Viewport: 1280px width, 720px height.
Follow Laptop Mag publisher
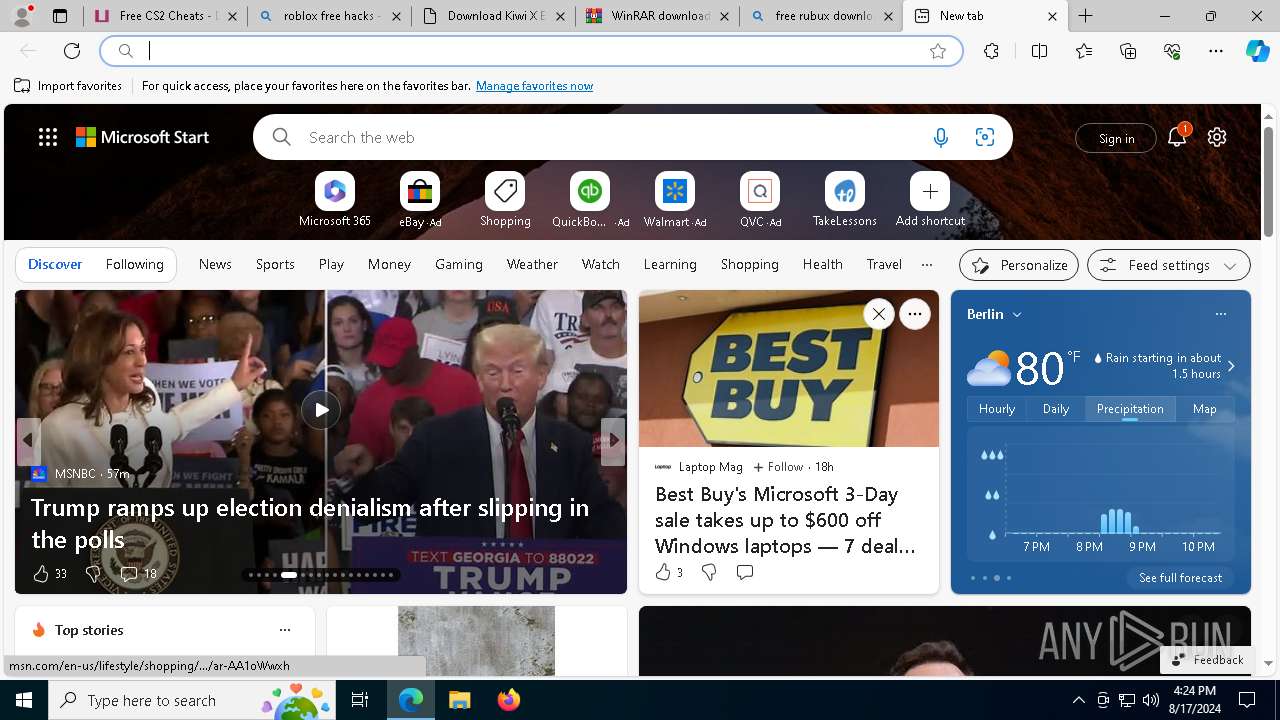(778, 467)
